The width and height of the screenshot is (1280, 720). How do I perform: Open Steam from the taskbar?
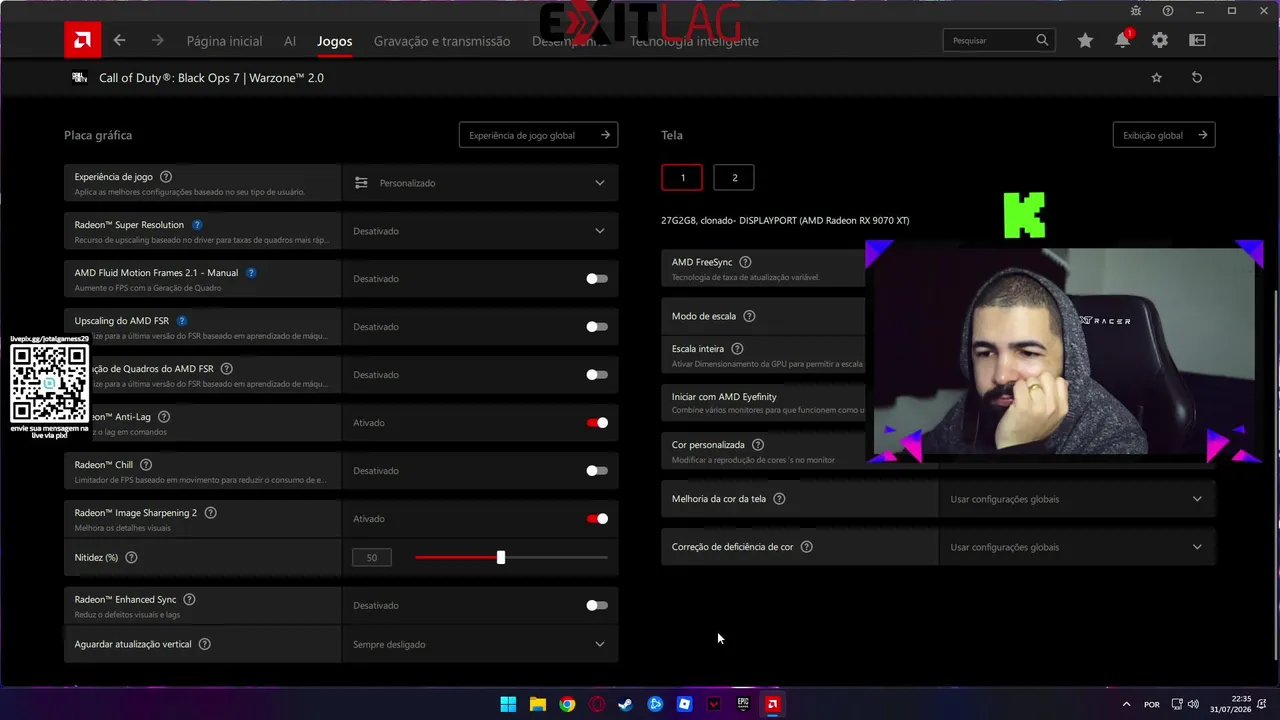tap(626, 704)
